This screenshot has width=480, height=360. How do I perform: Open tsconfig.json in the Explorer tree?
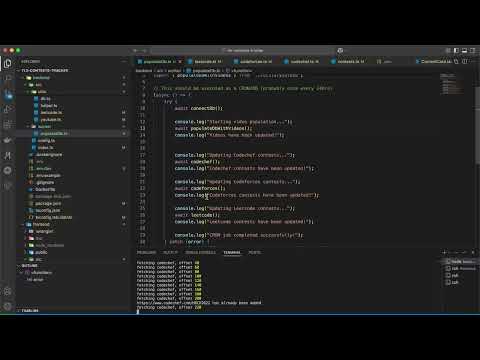(x=48, y=210)
